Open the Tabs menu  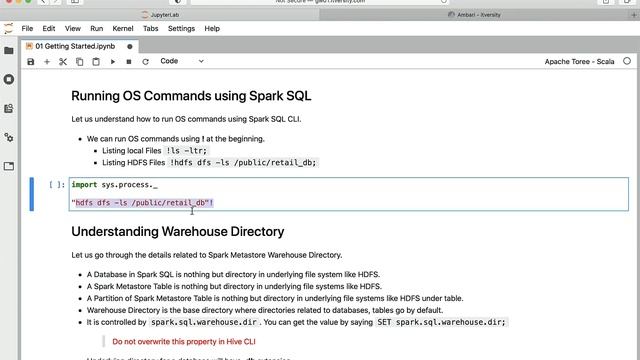pyautogui.click(x=151, y=29)
